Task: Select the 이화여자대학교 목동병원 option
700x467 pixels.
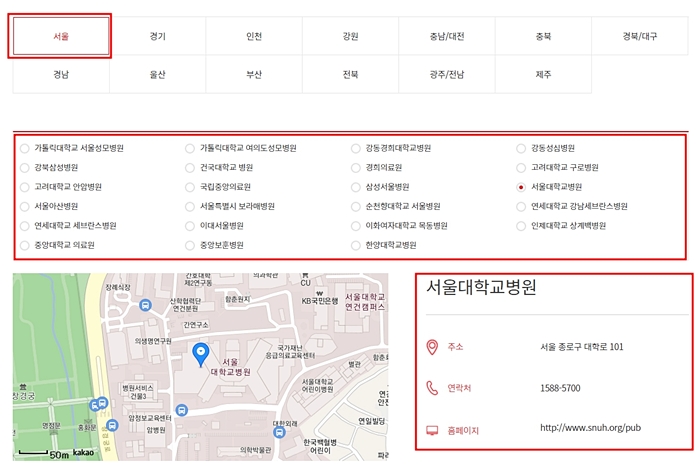Action: (355, 226)
